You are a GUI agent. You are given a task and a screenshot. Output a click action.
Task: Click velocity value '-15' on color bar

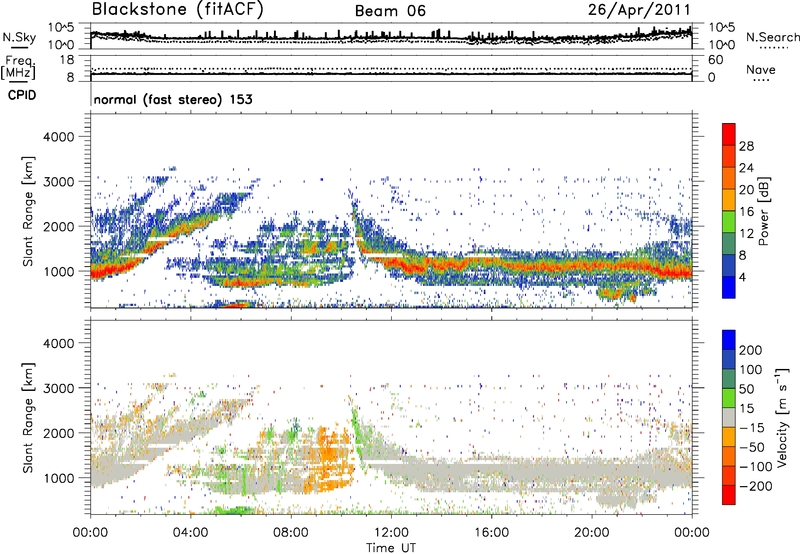point(752,427)
